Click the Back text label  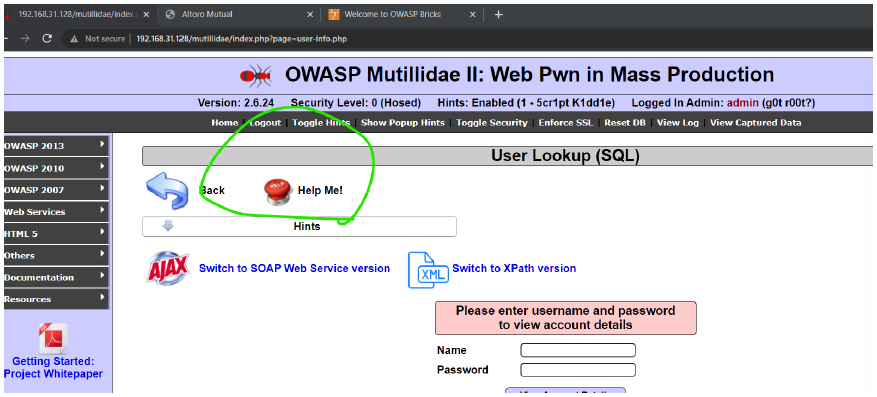point(213,191)
